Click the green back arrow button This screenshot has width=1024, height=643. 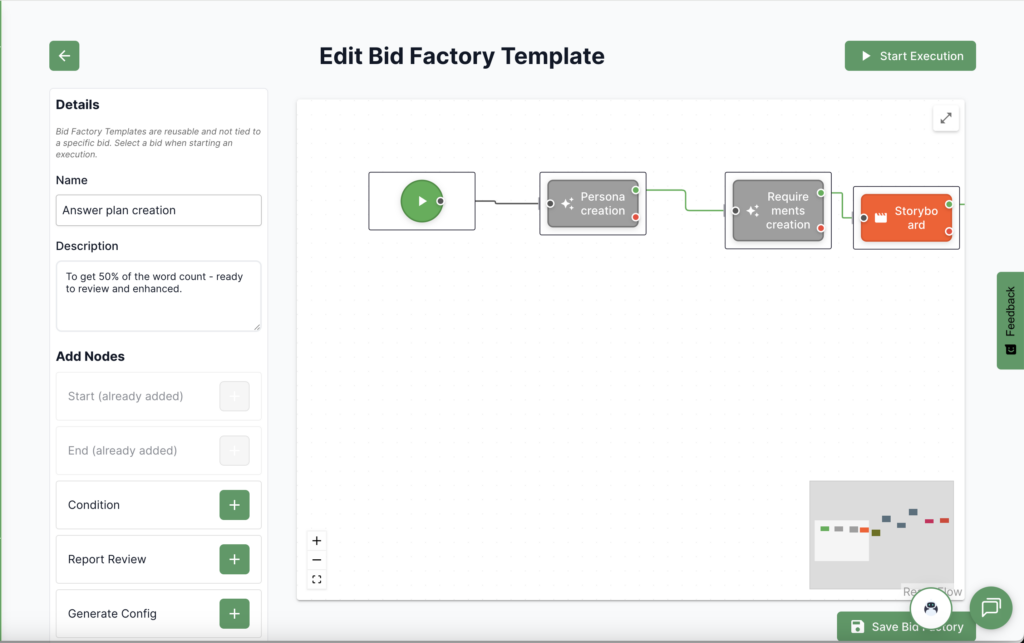tap(64, 56)
